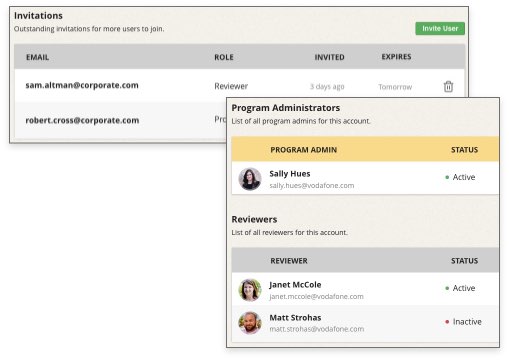509x360 pixels.
Task: Click REVIEWER column header
Action: coord(289,261)
